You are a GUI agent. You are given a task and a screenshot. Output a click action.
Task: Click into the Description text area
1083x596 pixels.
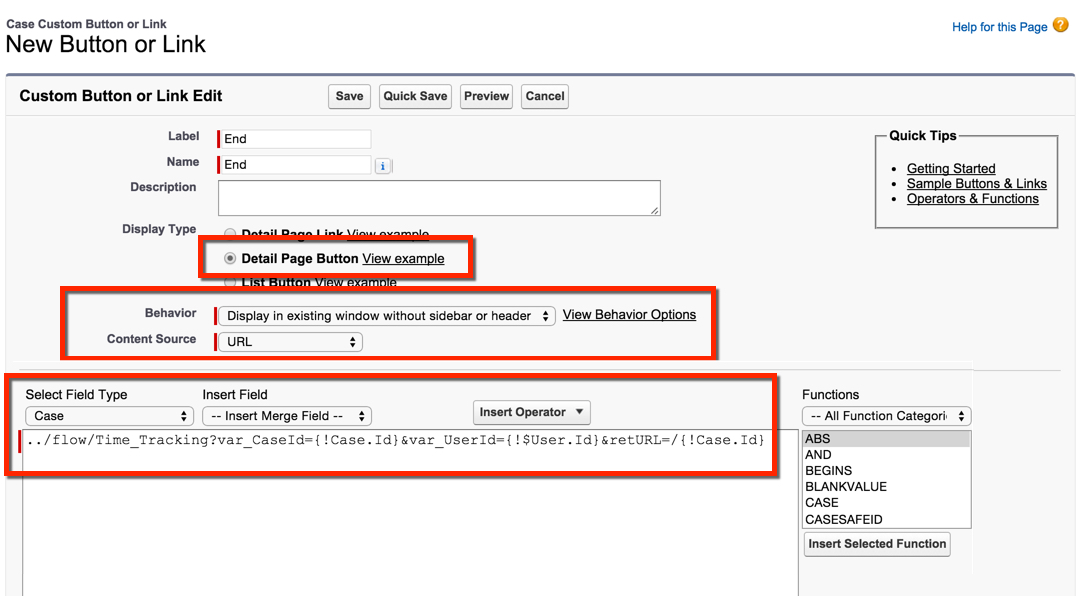pos(439,198)
